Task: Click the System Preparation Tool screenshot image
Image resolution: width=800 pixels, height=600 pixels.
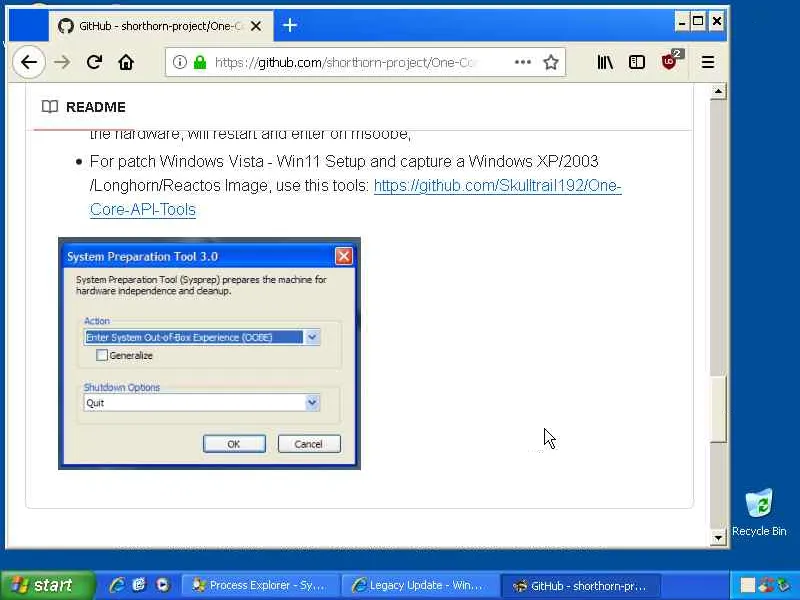Action: pos(209,353)
